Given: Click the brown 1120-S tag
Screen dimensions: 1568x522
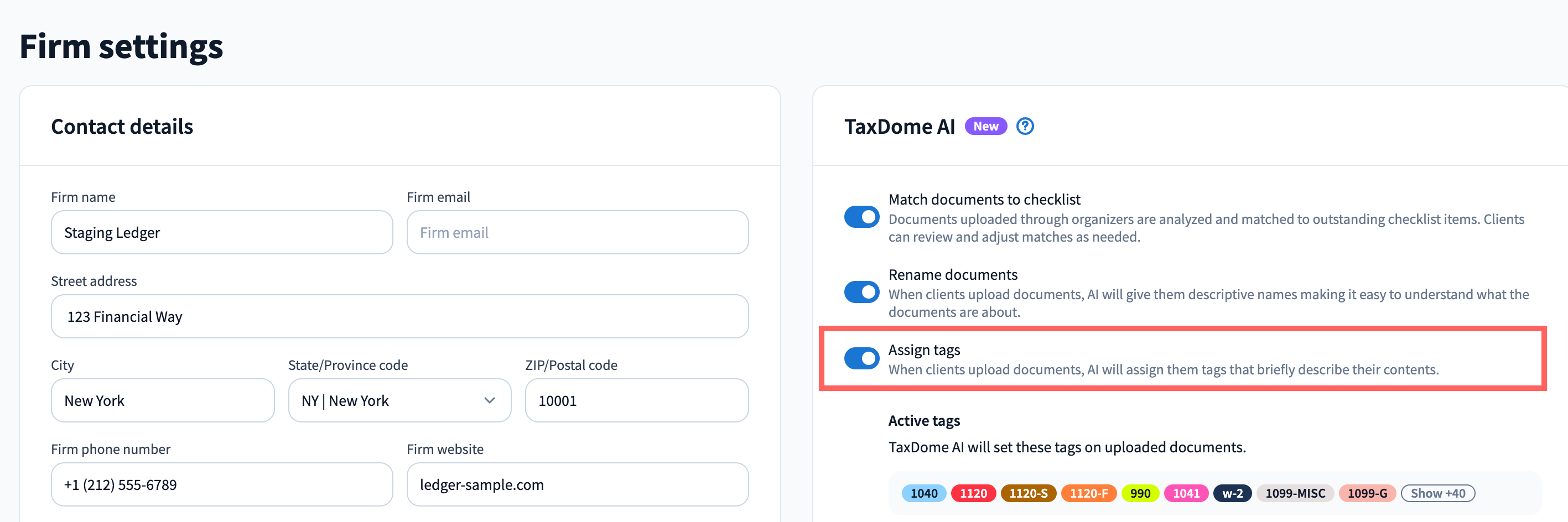Looking at the screenshot, I should (1028, 493).
